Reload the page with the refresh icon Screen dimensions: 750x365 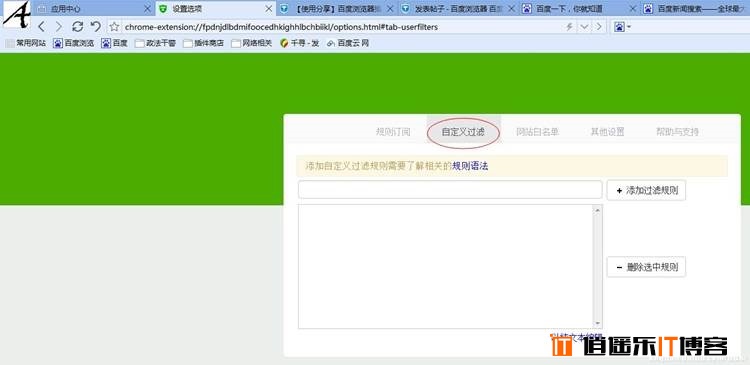coord(77,27)
